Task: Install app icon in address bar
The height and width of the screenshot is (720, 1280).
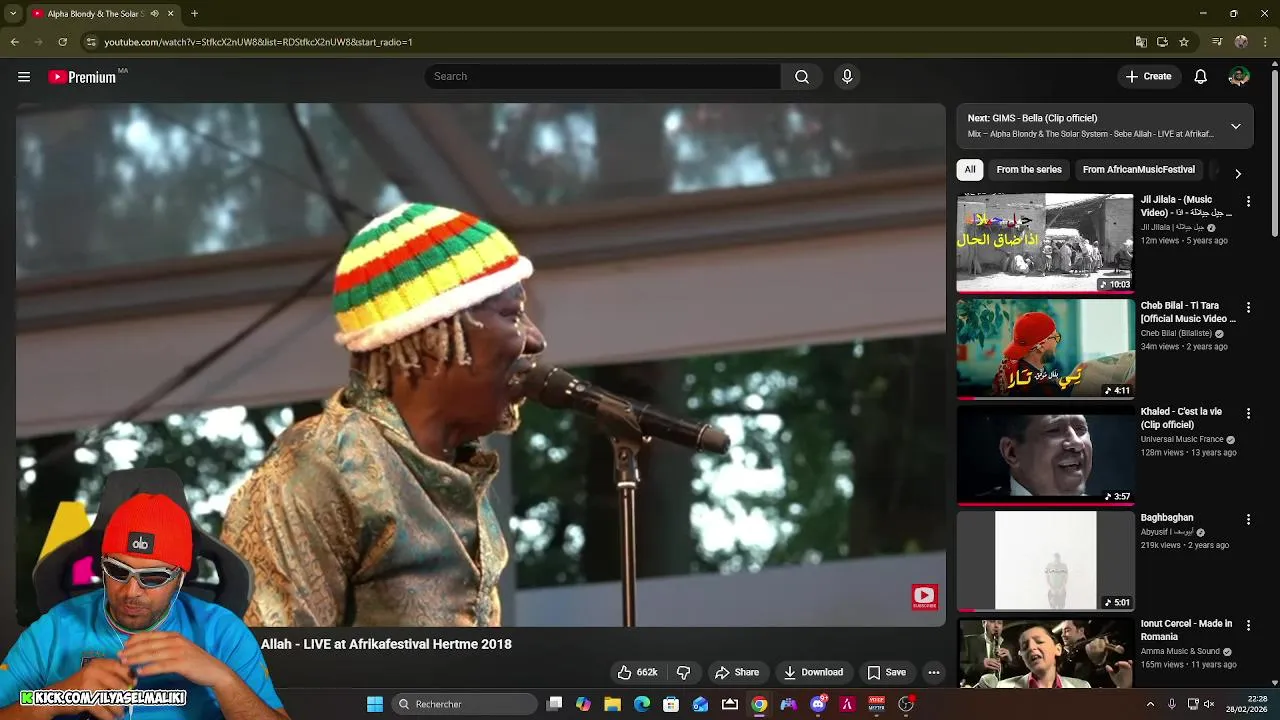Action: pos(1162,42)
